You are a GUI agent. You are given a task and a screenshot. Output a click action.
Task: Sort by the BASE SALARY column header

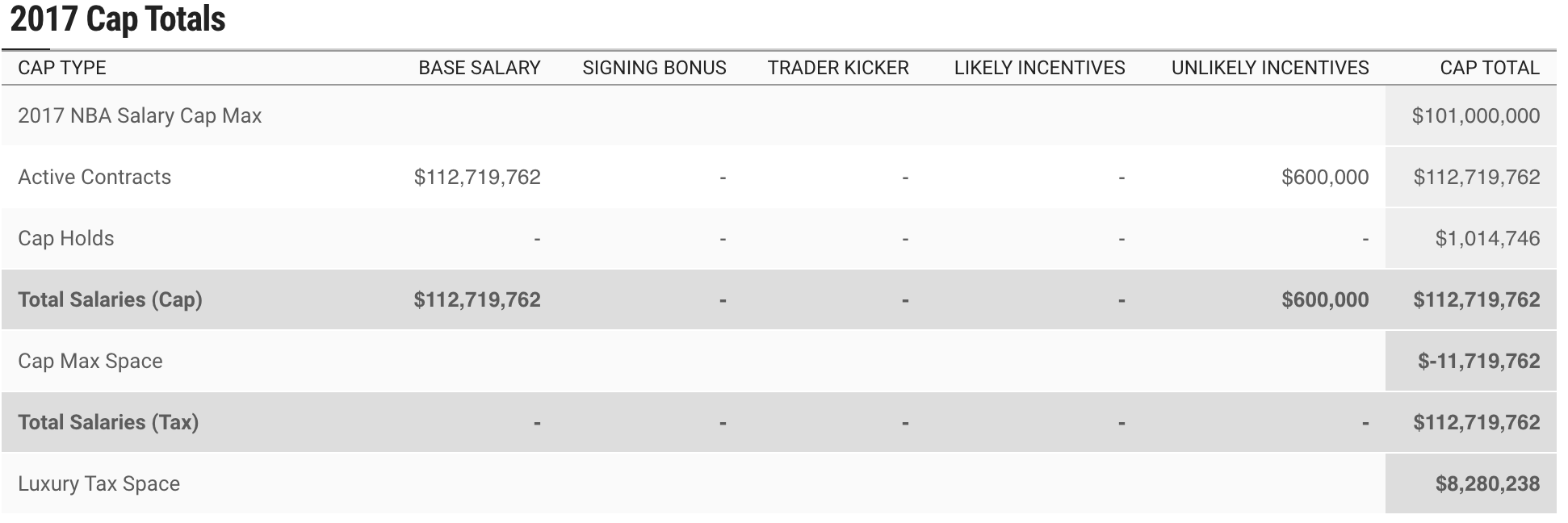[x=479, y=68]
